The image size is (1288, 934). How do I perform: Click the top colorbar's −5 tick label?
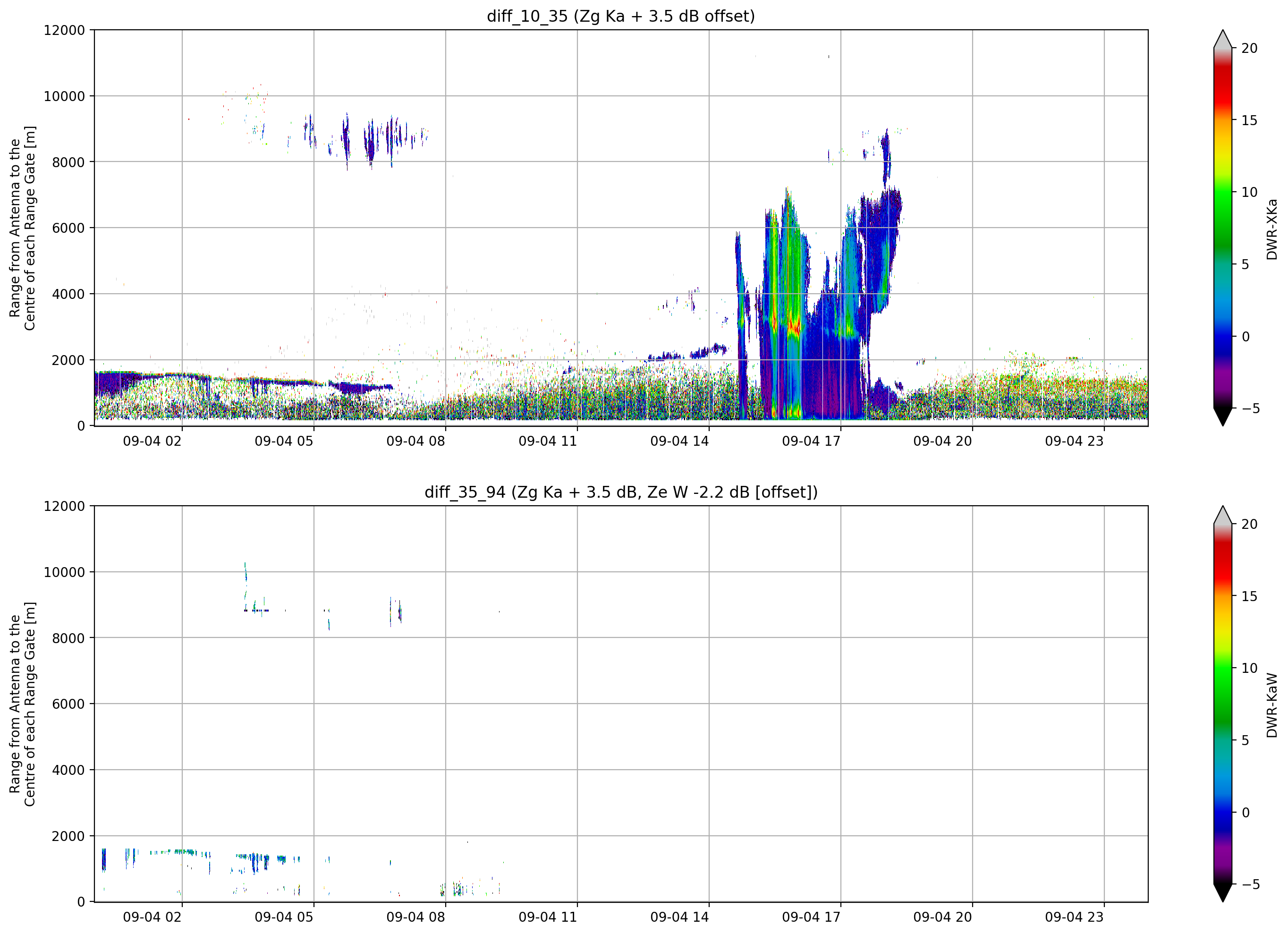point(1251,408)
